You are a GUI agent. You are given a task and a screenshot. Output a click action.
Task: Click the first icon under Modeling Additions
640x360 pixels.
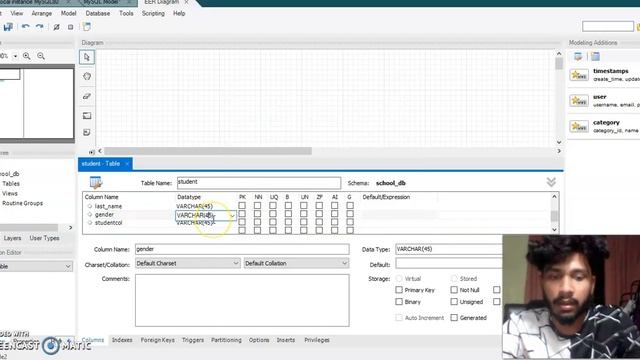[x=578, y=56]
